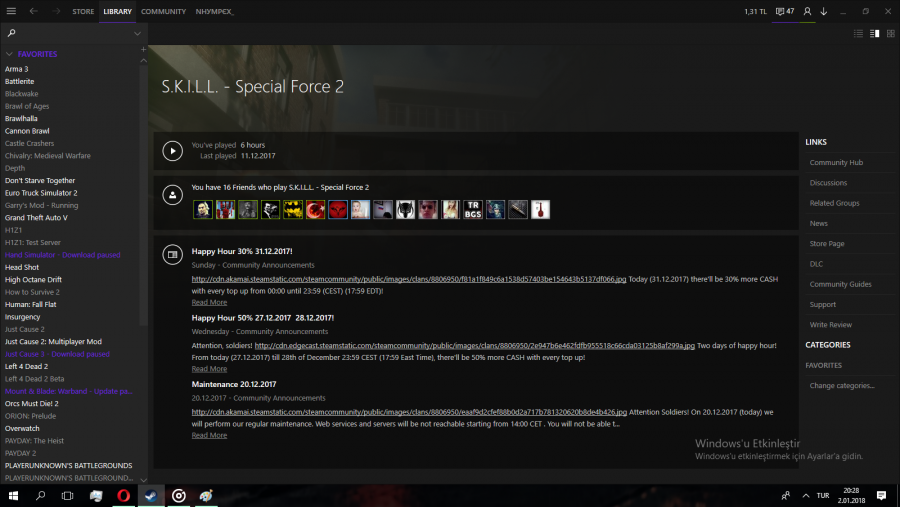Viewport: 900px width, 507px height.
Task: Open Windows Start menu
Action: click(x=13, y=496)
